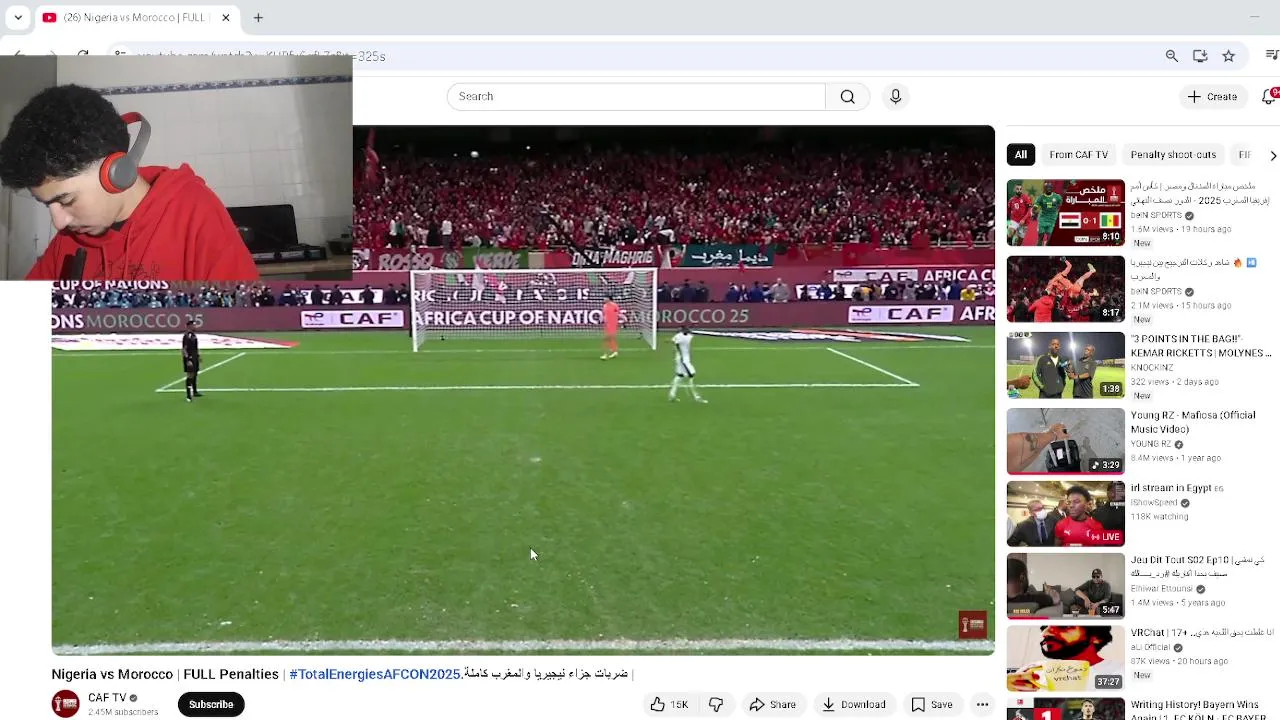The width and height of the screenshot is (1280, 720).
Task: Open YouTube notifications bell
Action: pos(1269,97)
